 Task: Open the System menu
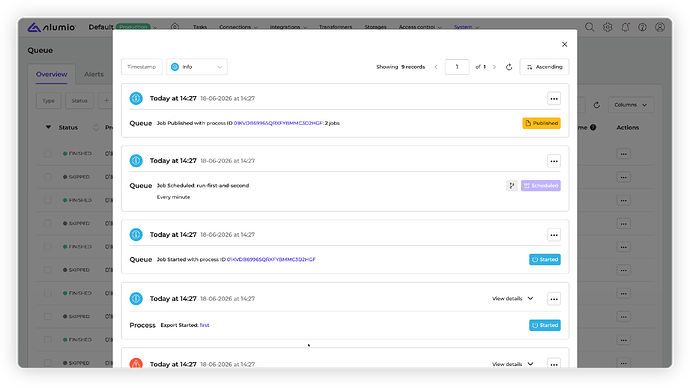[x=466, y=27]
